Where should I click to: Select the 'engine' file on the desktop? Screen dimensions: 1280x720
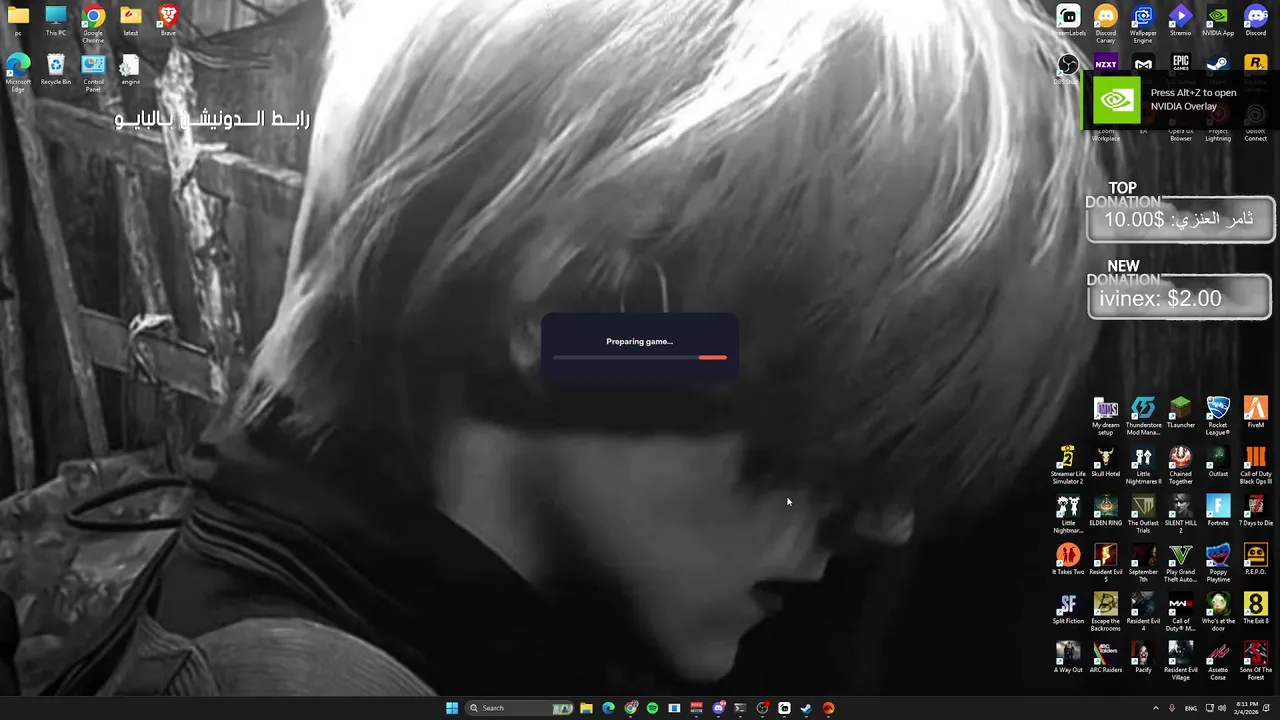[x=131, y=70]
